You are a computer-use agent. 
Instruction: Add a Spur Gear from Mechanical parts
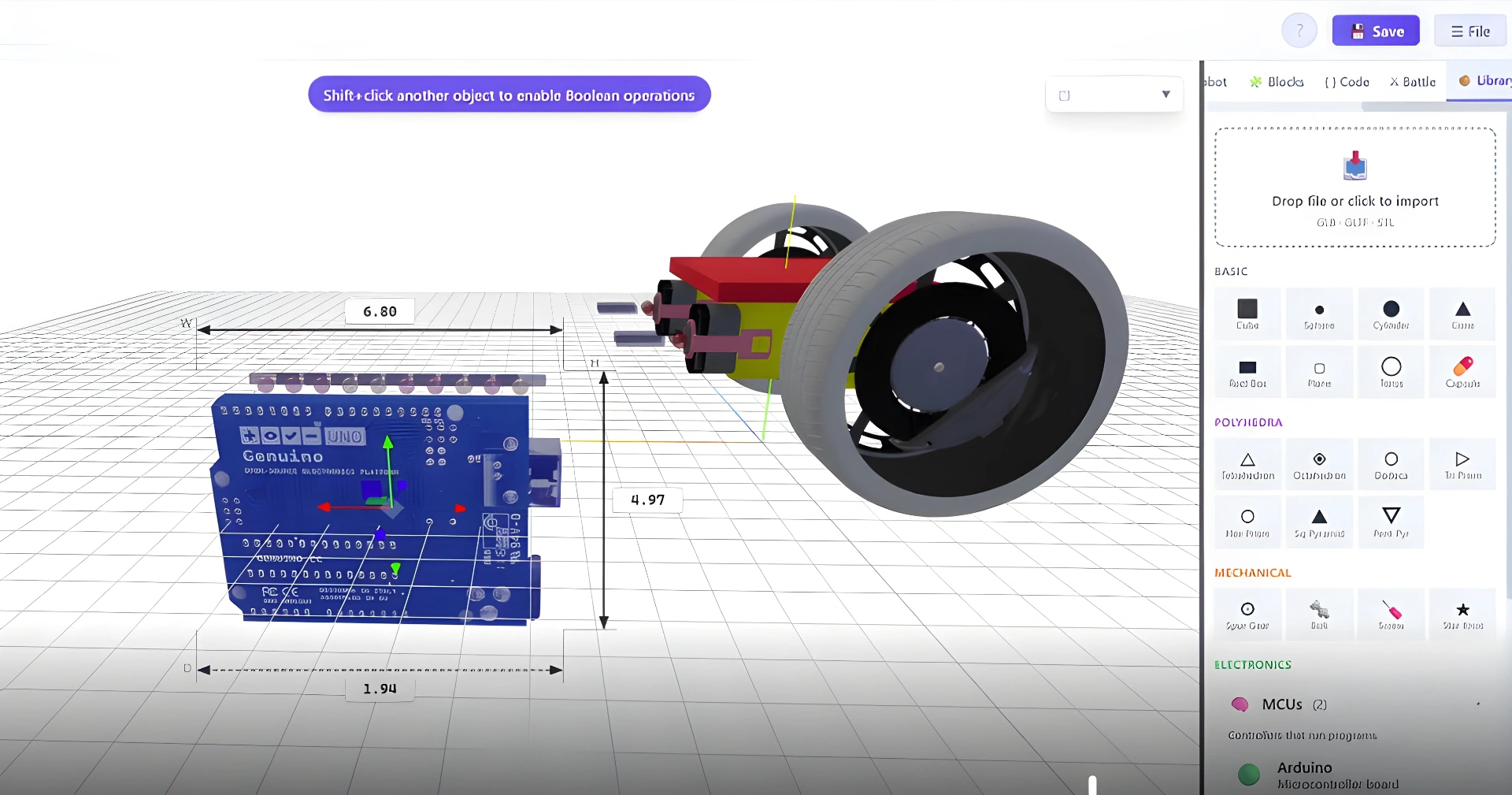(1247, 615)
